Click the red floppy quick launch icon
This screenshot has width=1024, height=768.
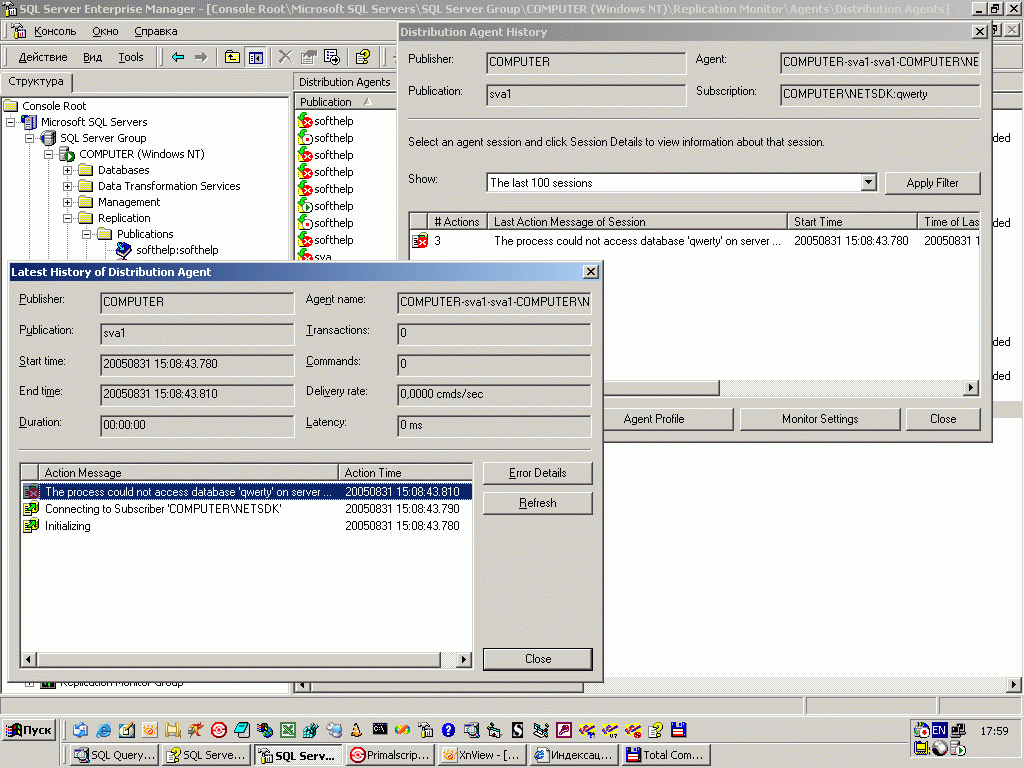pyautogui.click(x=679, y=730)
